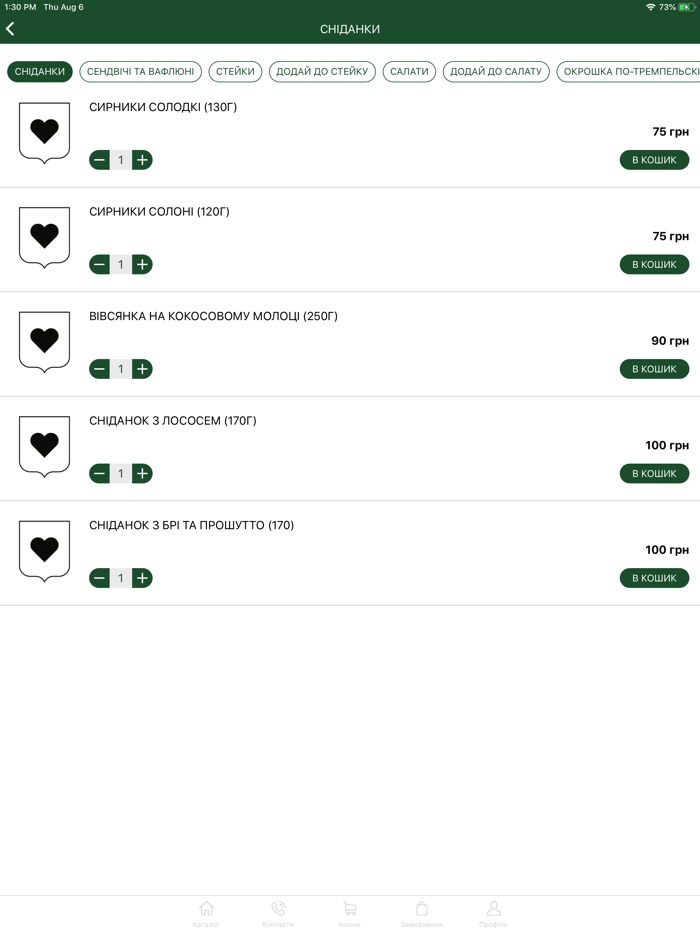Increase quantity of Сніданок з брі та прошутто

click(x=142, y=578)
